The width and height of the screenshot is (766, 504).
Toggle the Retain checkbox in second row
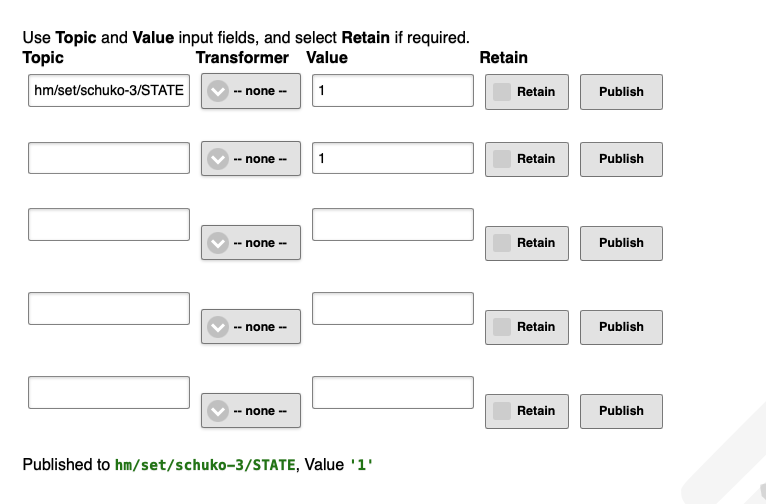pyautogui.click(x=502, y=159)
